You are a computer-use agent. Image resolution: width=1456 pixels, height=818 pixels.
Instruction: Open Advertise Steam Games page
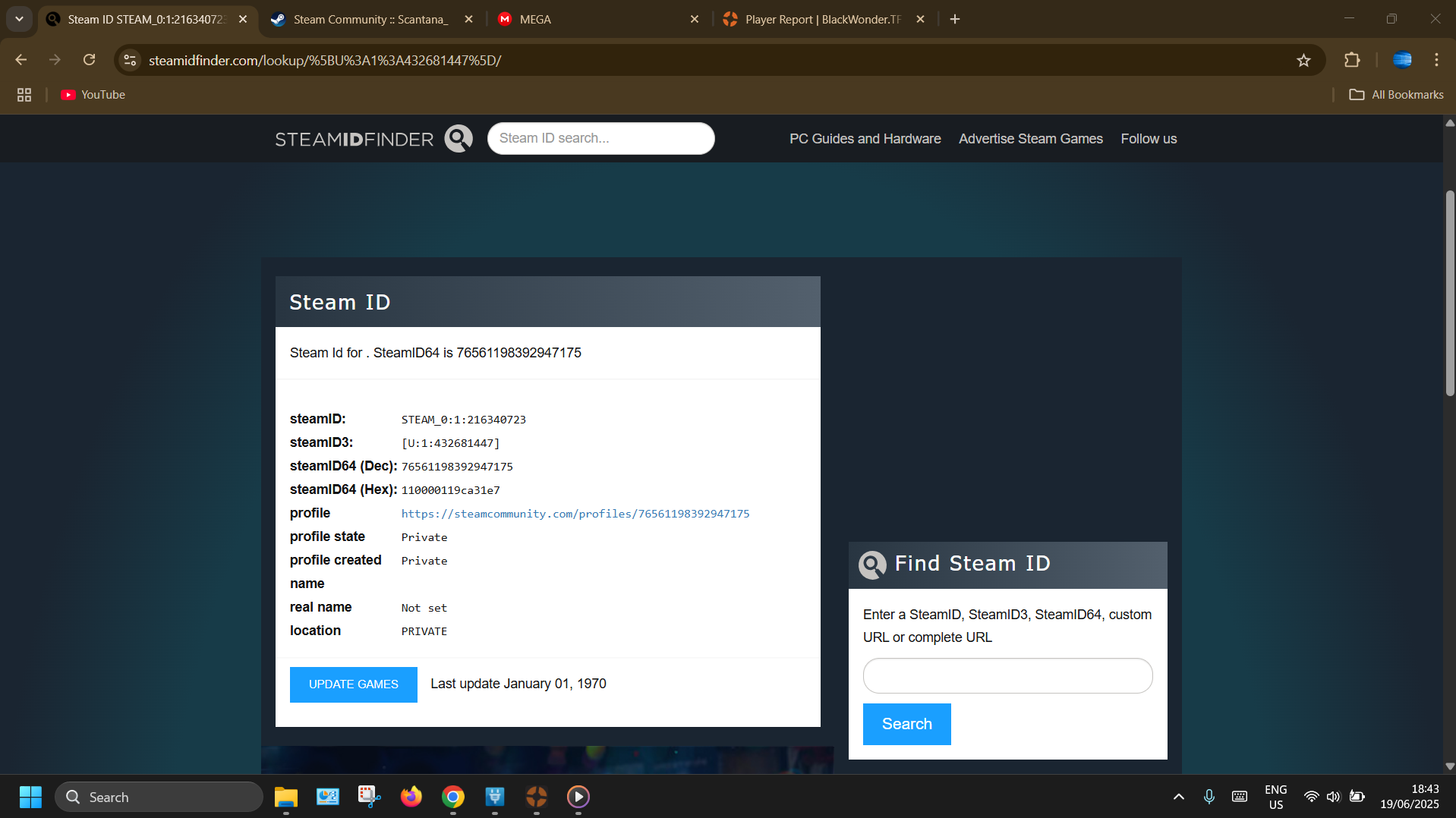[x=1030, y=139]
